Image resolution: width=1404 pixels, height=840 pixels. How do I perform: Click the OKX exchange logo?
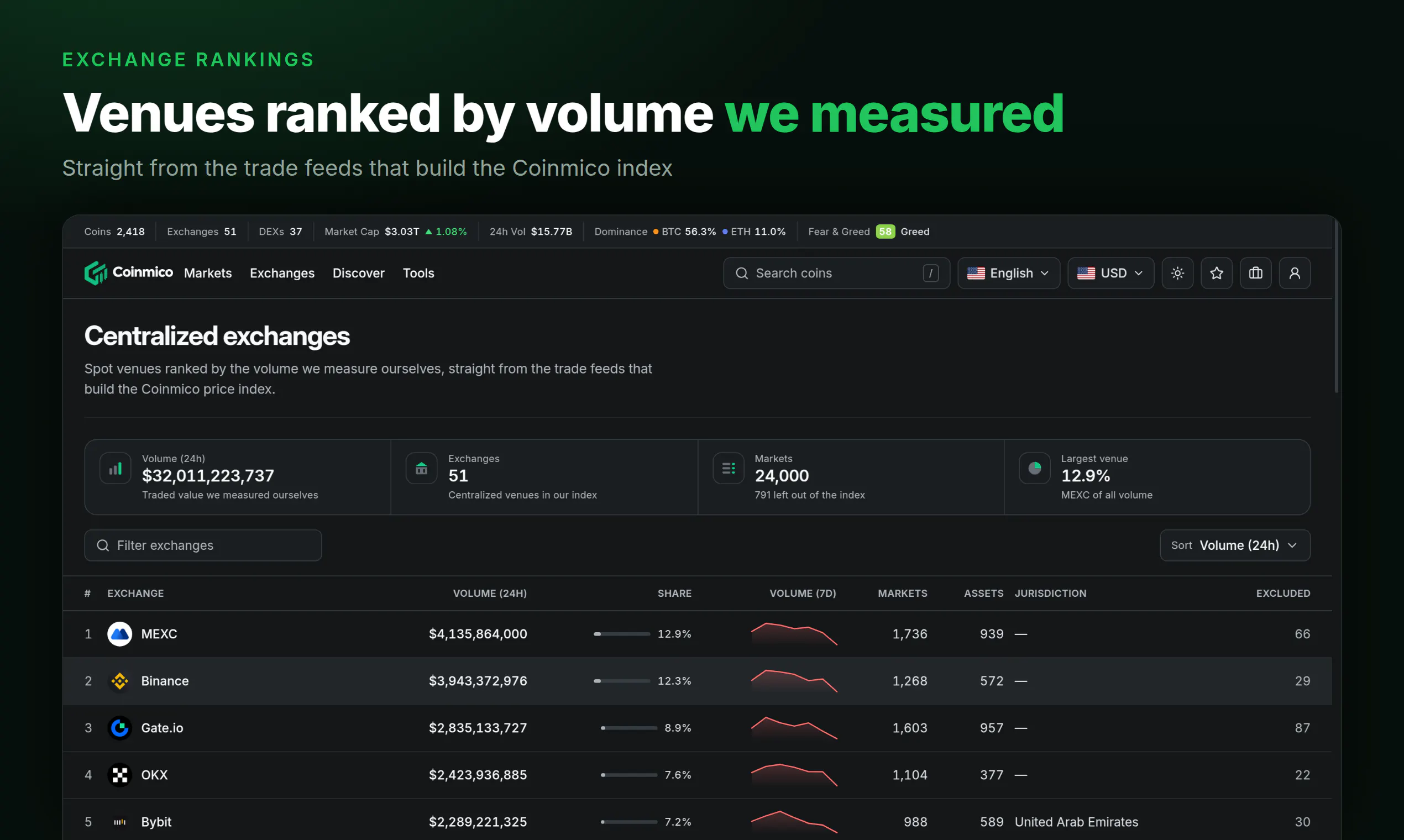119,775
